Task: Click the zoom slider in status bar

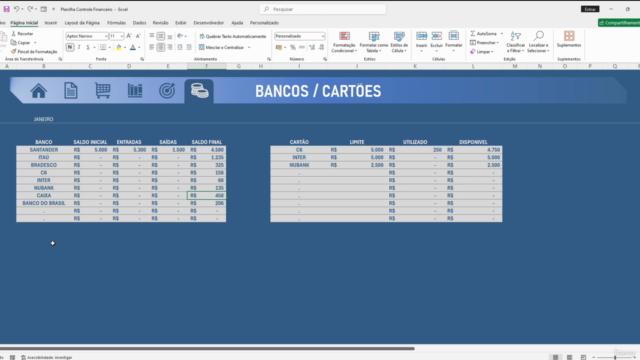Action: click(x=615, y=357)
